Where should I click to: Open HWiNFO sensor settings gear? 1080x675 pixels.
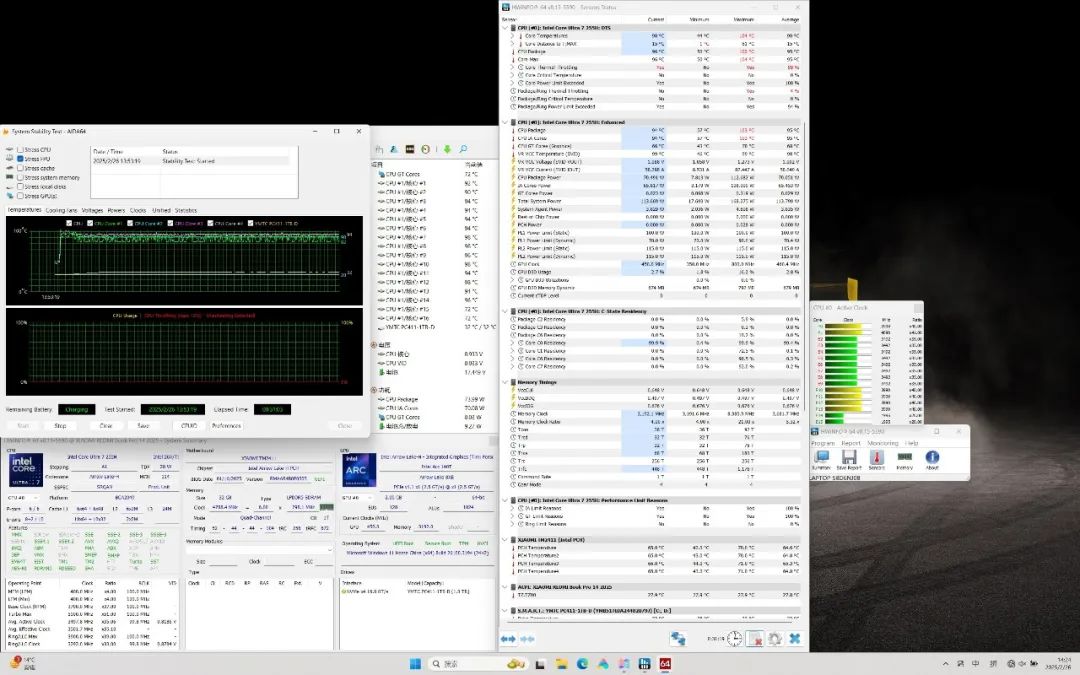[x=775, y=639]
